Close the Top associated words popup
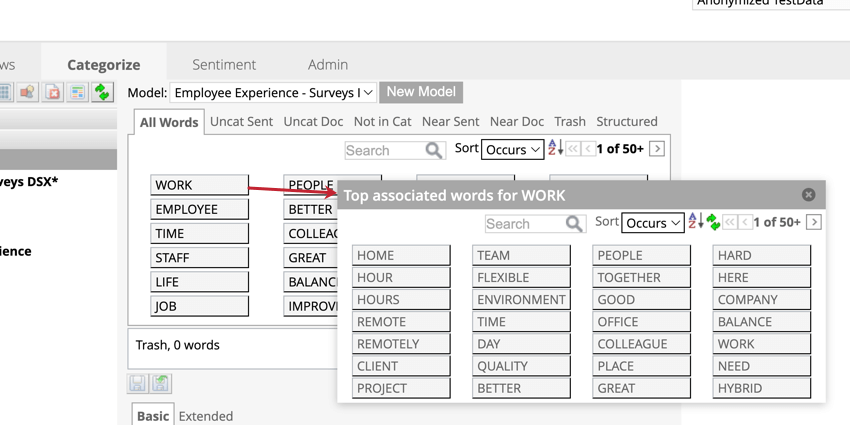850x425 pixels. tap(808, 195)
